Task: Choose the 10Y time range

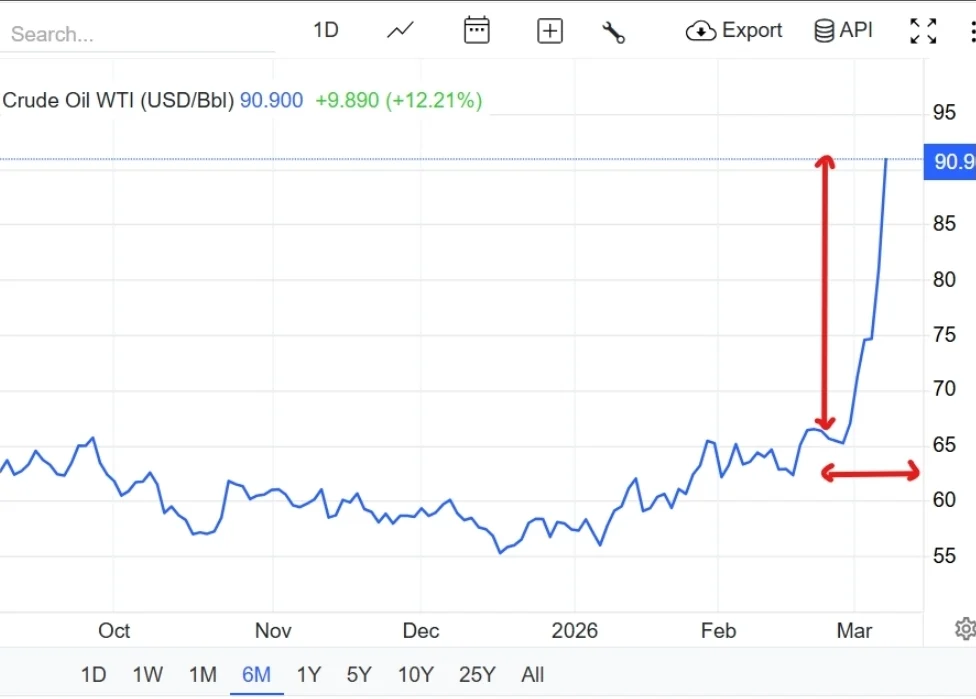Action: coord(415,674)
